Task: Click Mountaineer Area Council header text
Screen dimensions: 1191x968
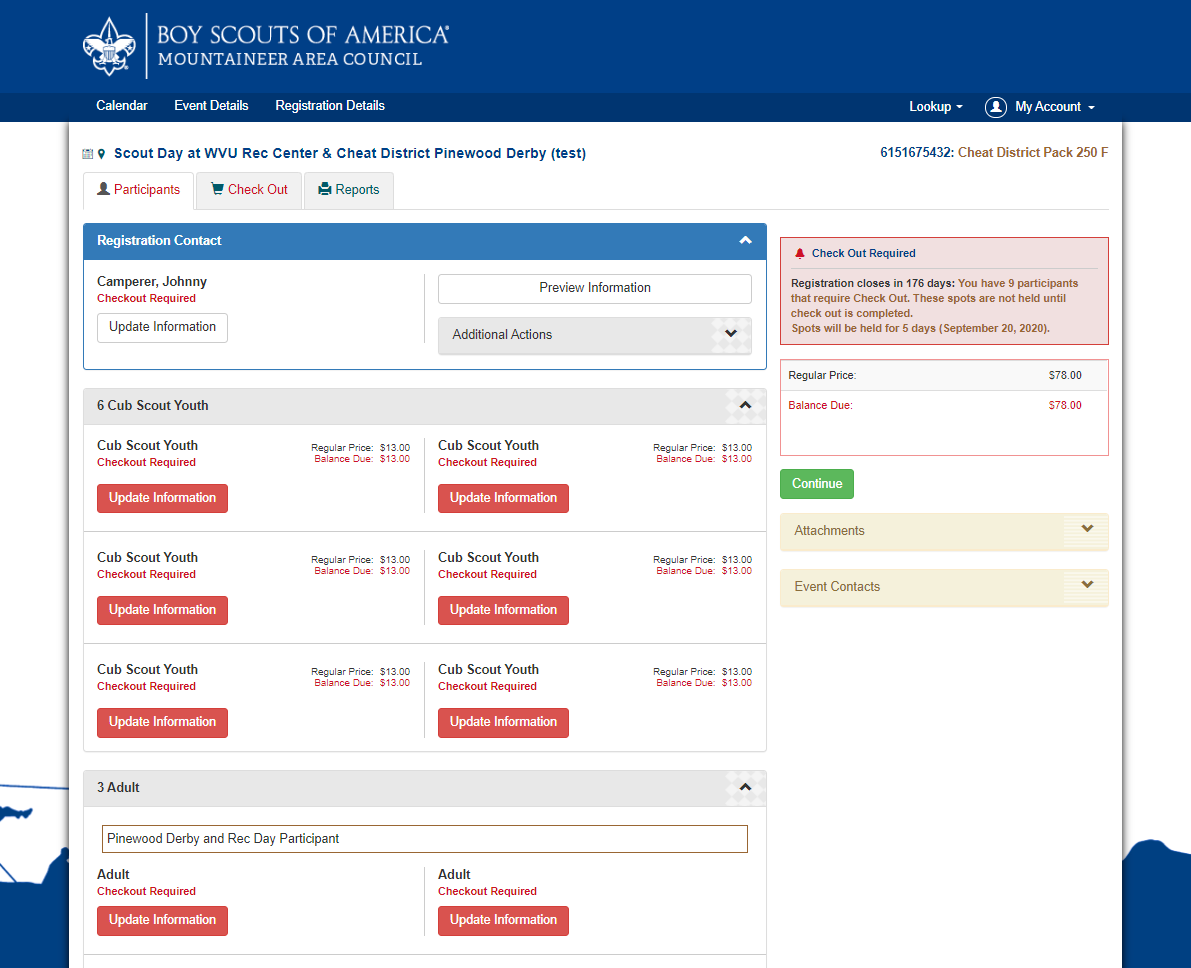Action: [289, 59]
